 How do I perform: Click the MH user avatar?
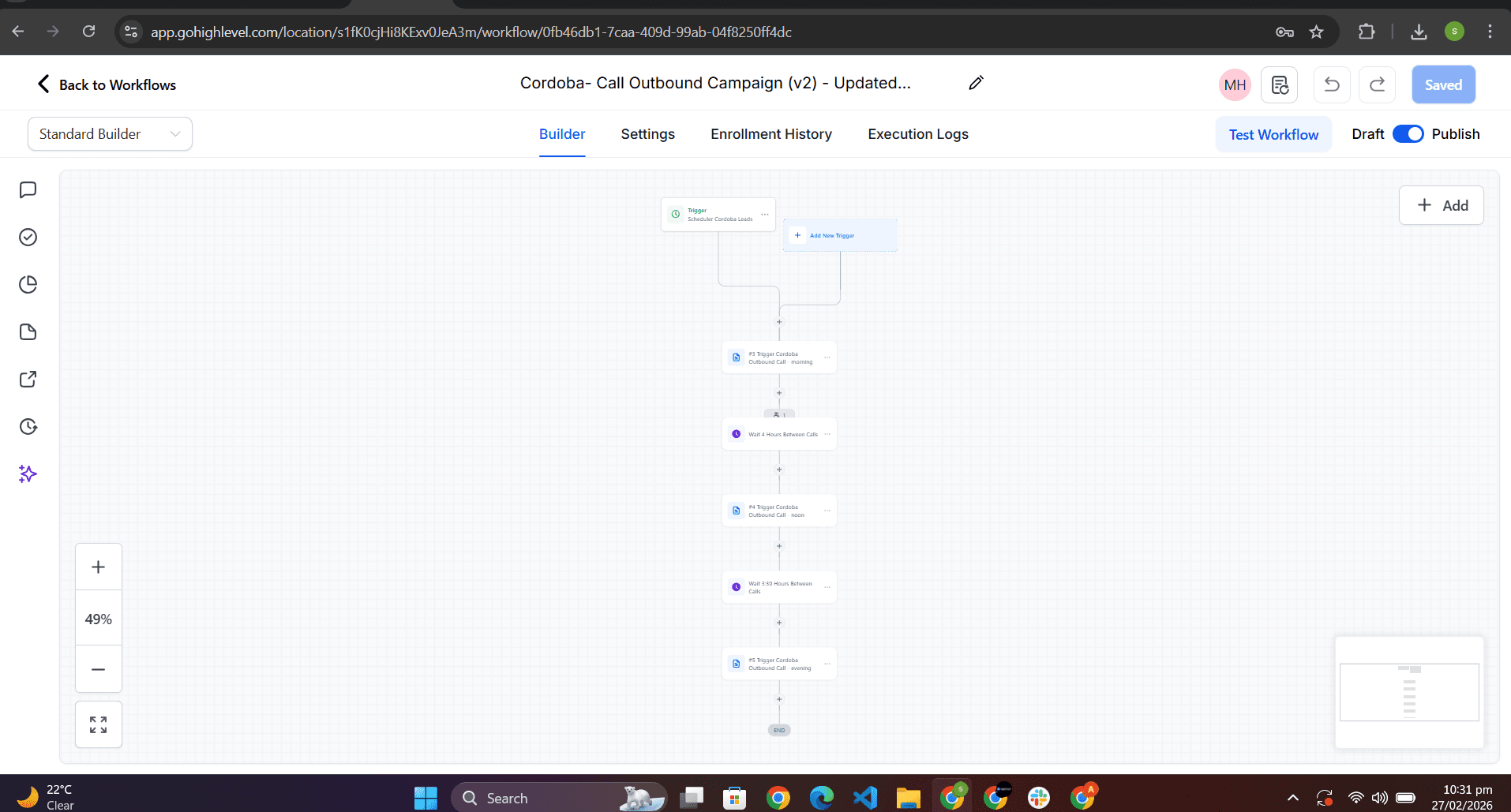tap(1235, 85)
